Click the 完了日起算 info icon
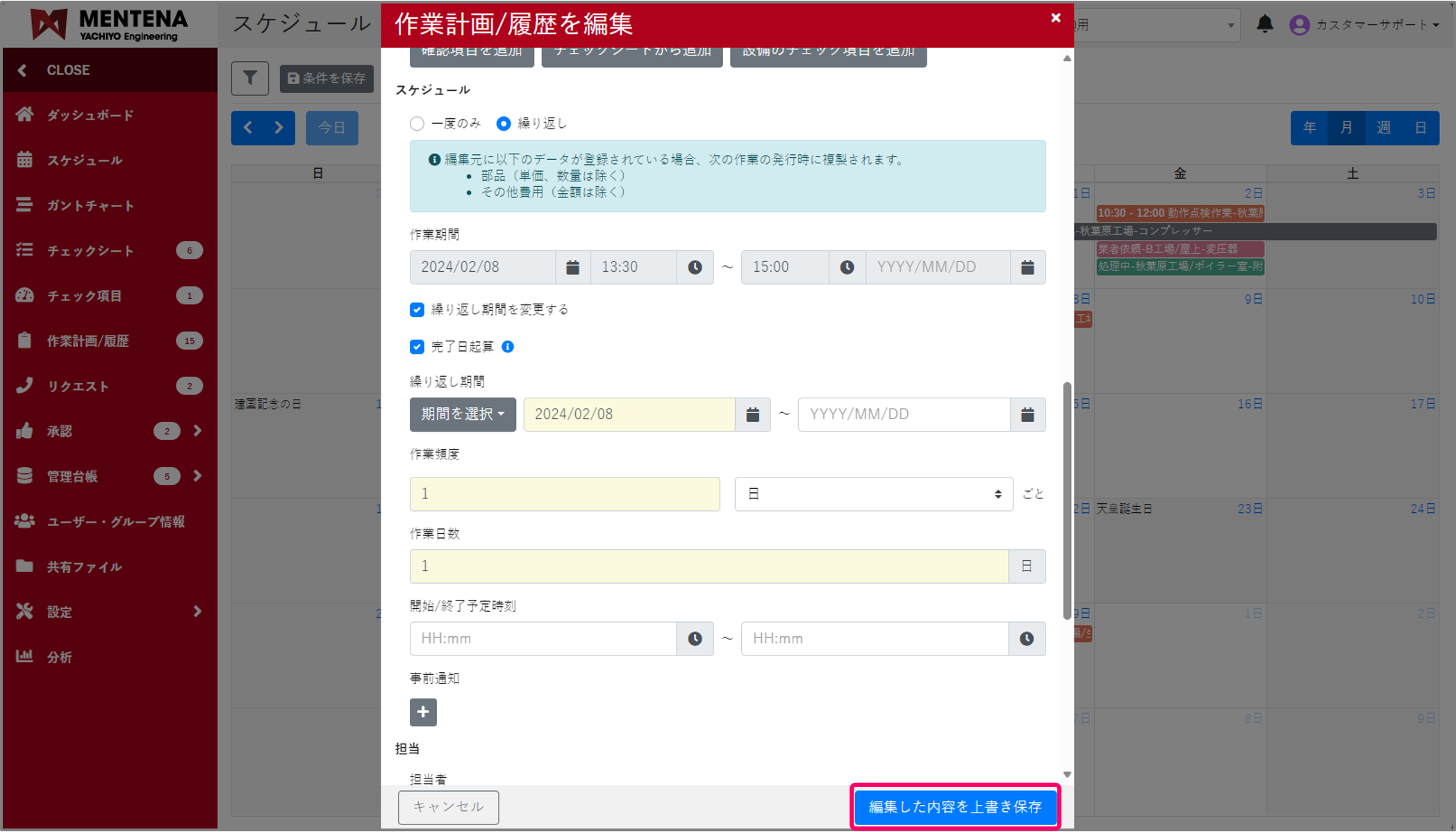The height and width of the screenshot is (832, 1456). [508, 347]
